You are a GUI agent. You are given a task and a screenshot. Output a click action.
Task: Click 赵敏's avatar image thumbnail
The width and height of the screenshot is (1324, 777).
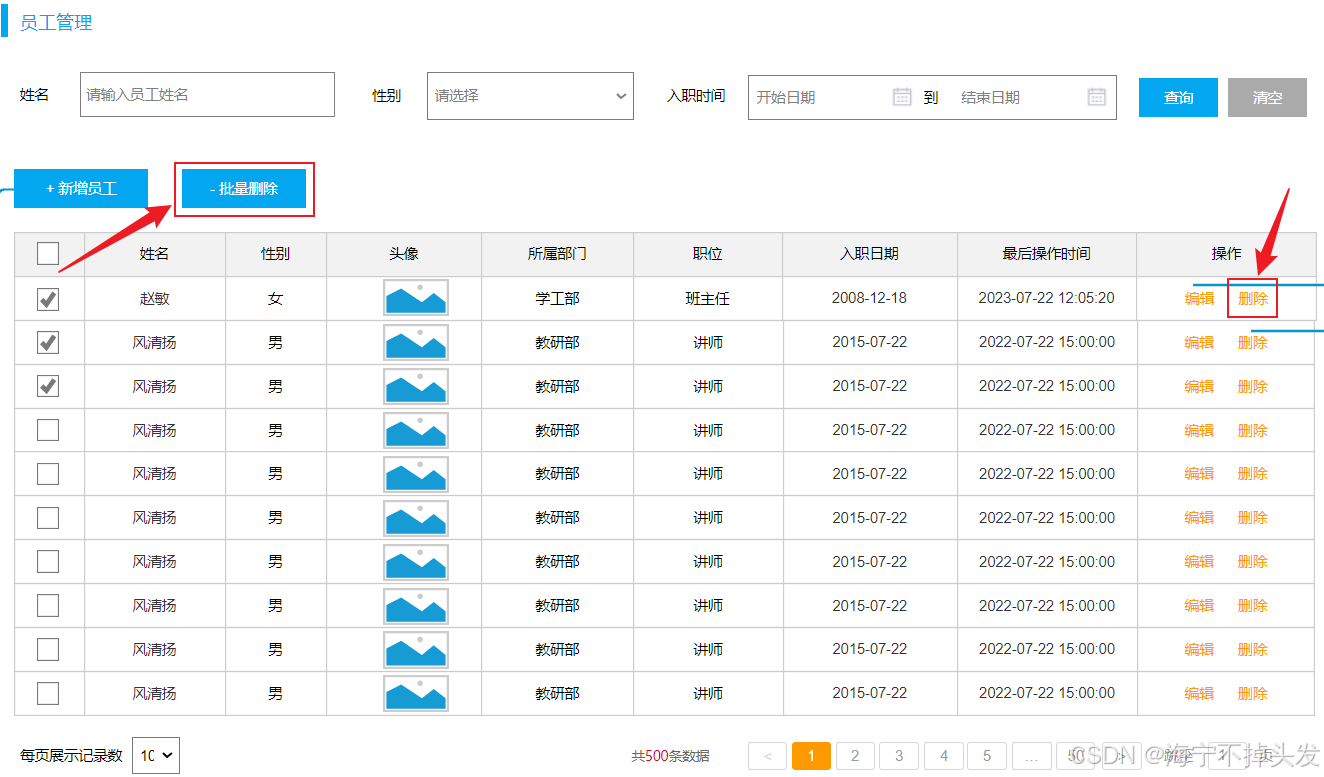[x=416, y=298]
